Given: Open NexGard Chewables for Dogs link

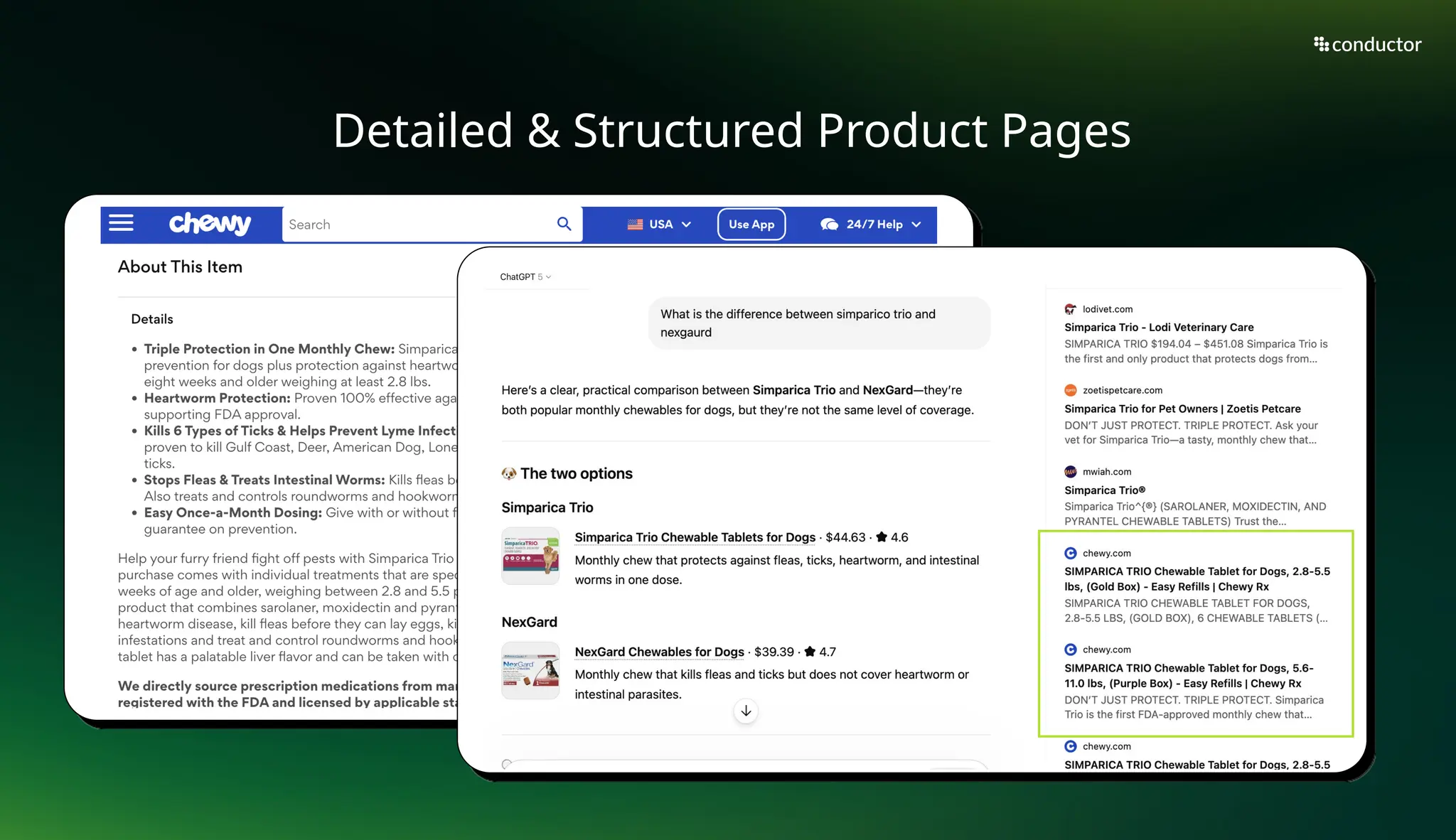Looking at the screenshot, I should click(659, 652).
